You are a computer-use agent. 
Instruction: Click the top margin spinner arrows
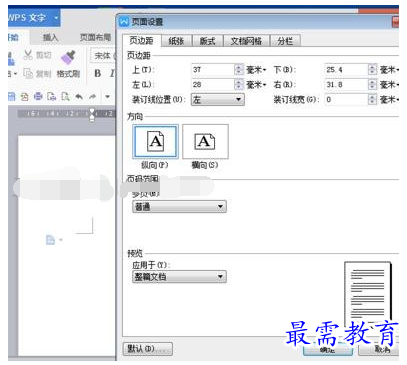[x=239, y=70]
